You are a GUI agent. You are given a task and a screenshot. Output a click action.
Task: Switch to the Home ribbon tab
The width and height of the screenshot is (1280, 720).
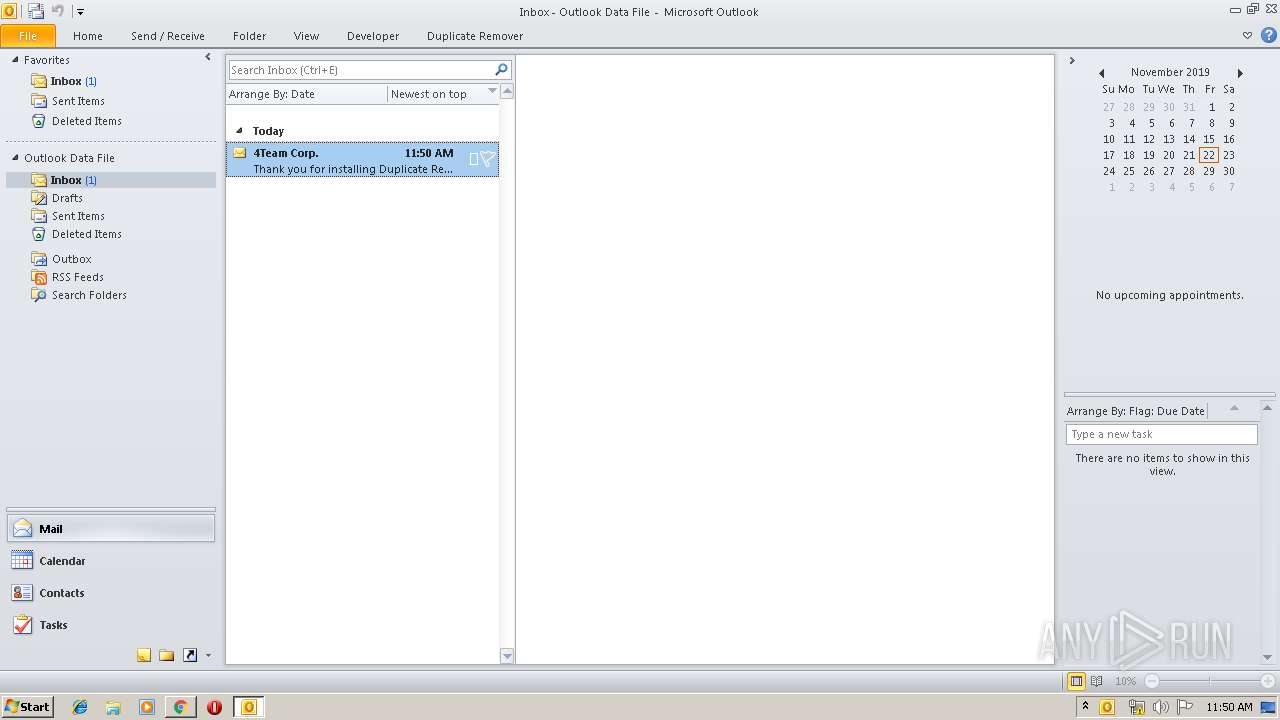pos(88,36)
